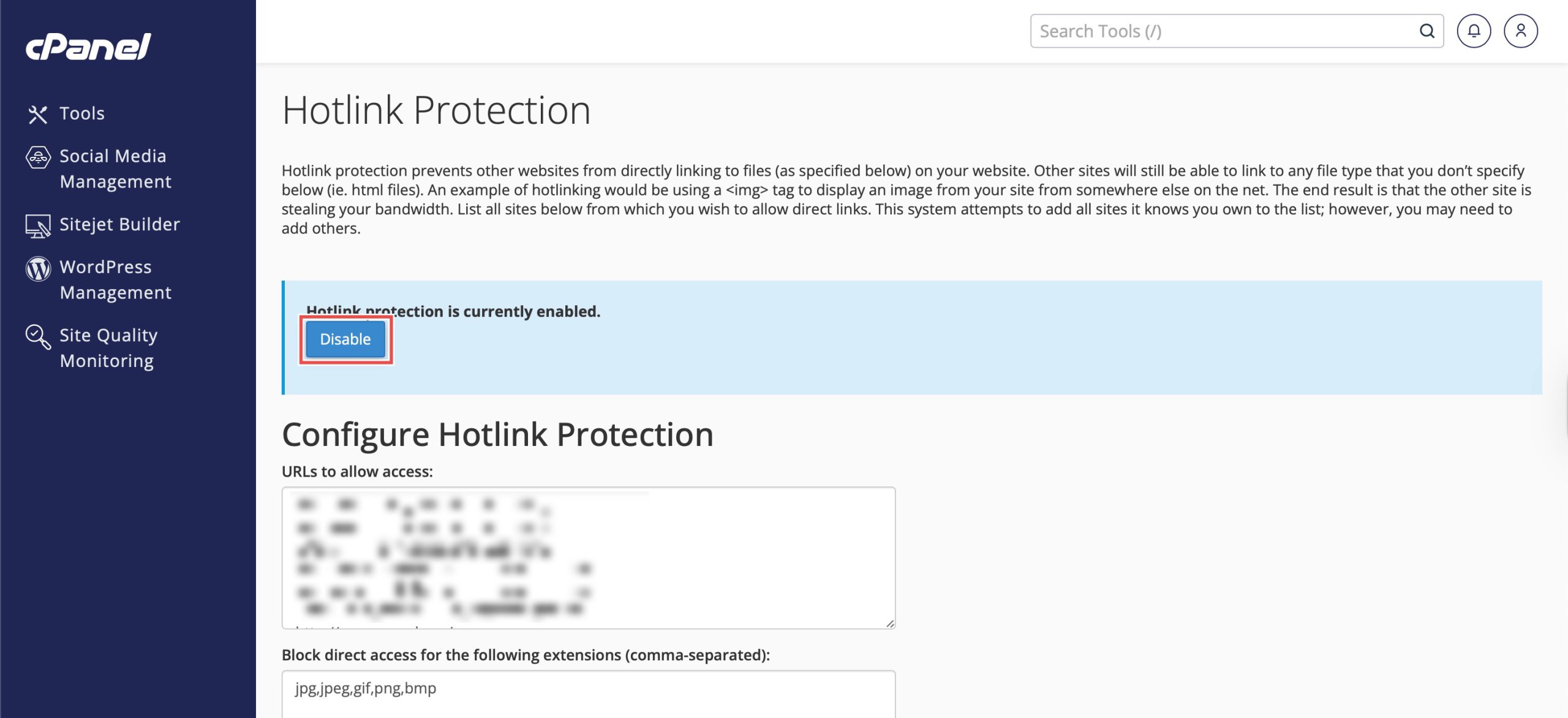1568x718 pixels.
Task: Focus the Search Tools input field
Action: (1225, 31)
